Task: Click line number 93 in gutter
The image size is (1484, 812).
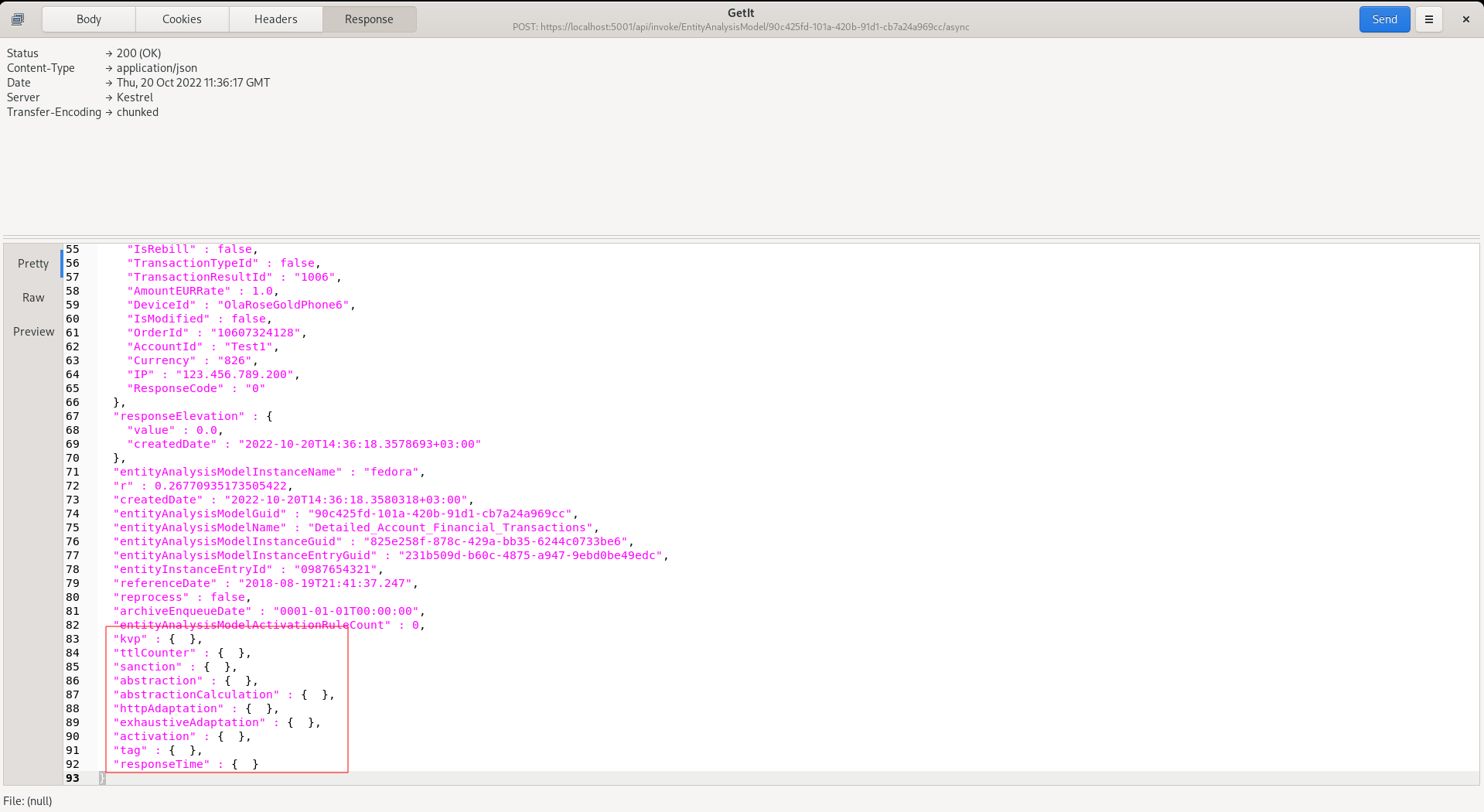Action: click(x=73, y=778)
